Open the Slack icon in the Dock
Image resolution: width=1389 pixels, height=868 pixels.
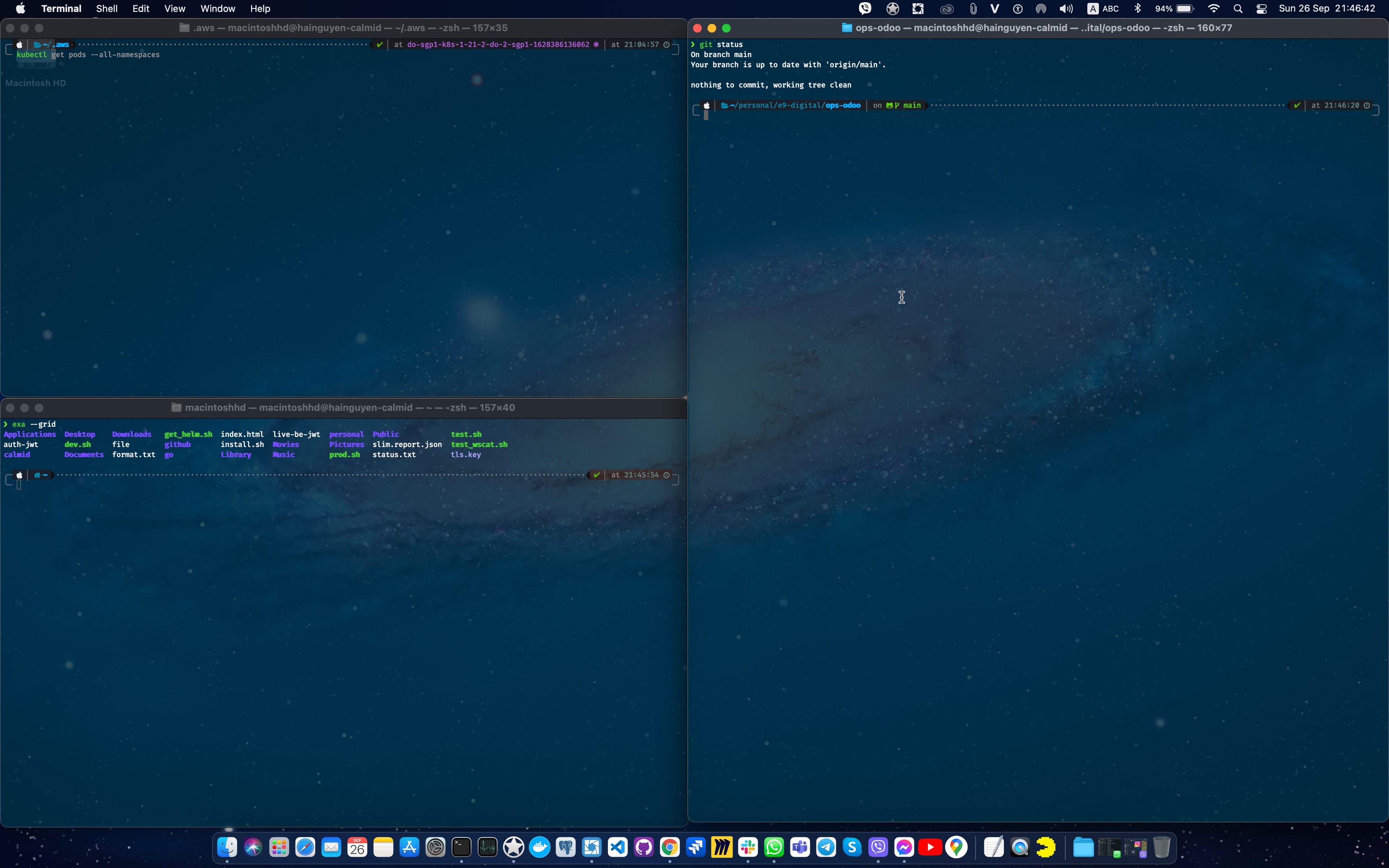click(748, 847)
